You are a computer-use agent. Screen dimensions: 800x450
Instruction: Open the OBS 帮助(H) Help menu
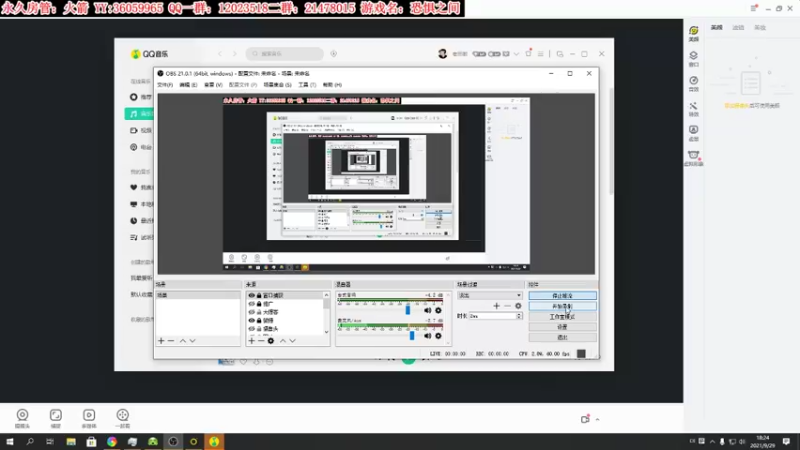pyautogui.click(x=332, y=85)
